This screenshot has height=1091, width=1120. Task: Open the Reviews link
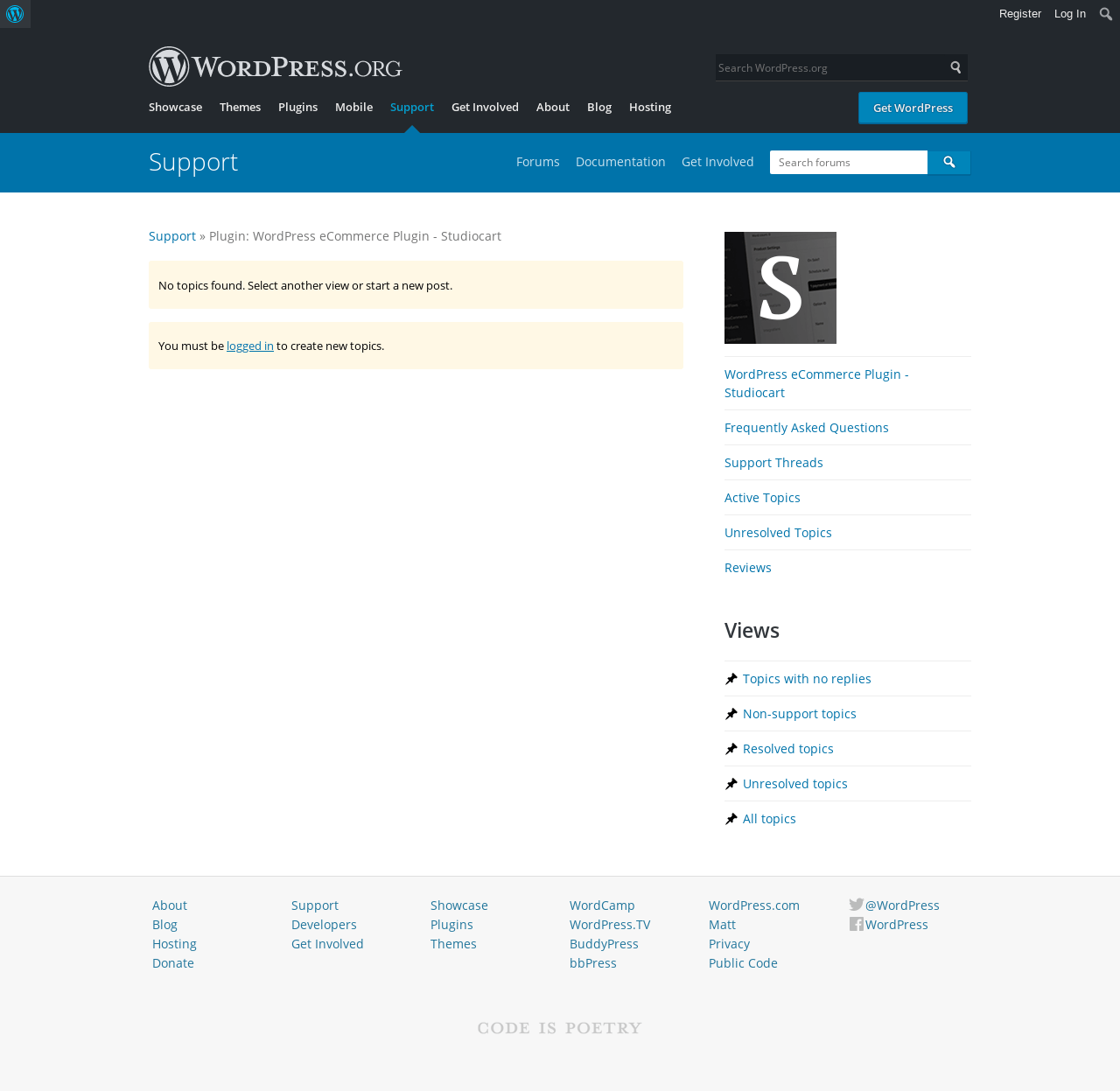(748, 568)
